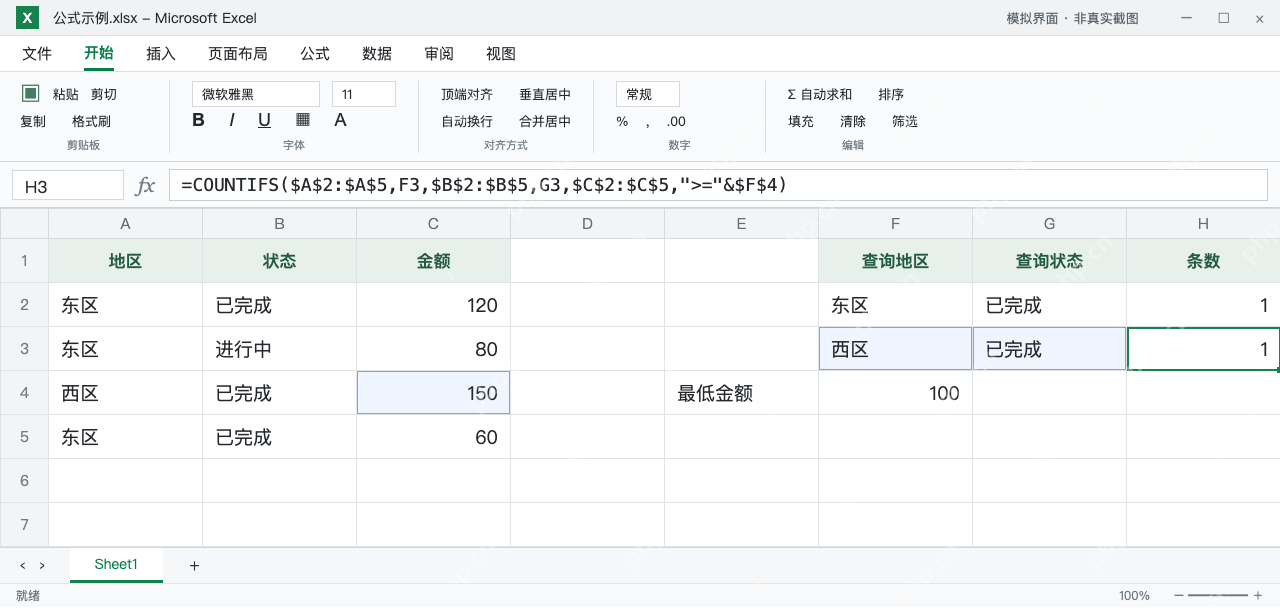1280x608 pixels.
Task: Toggle Underline formatting
Action: click(264, 120)
